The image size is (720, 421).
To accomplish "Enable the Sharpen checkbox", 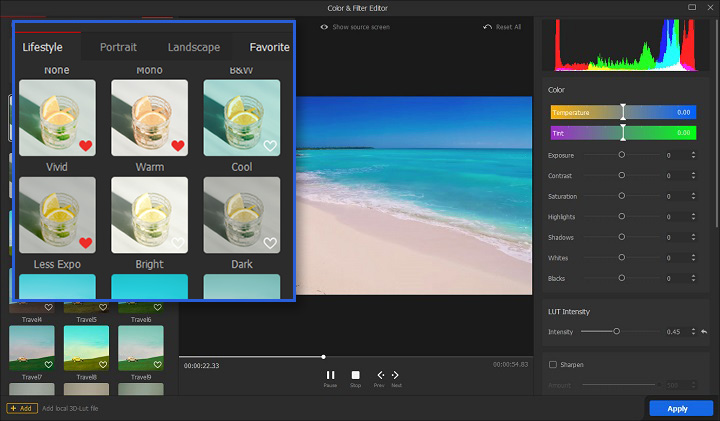I will click(553, 364).
